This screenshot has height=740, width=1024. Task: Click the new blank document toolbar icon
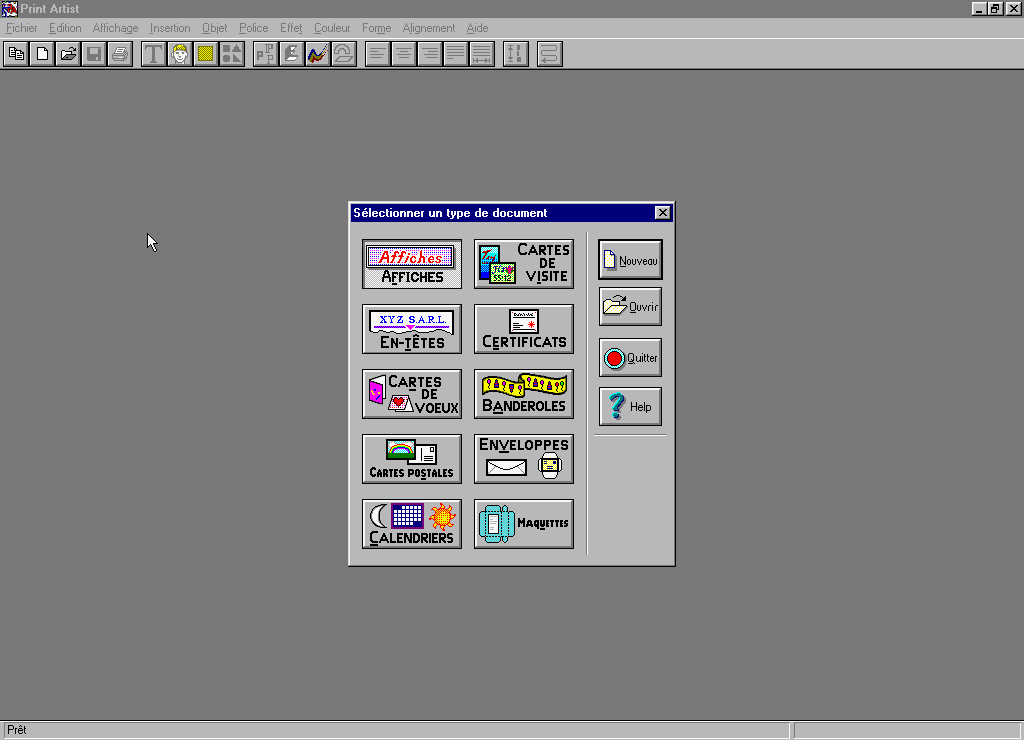coord(42,54)
